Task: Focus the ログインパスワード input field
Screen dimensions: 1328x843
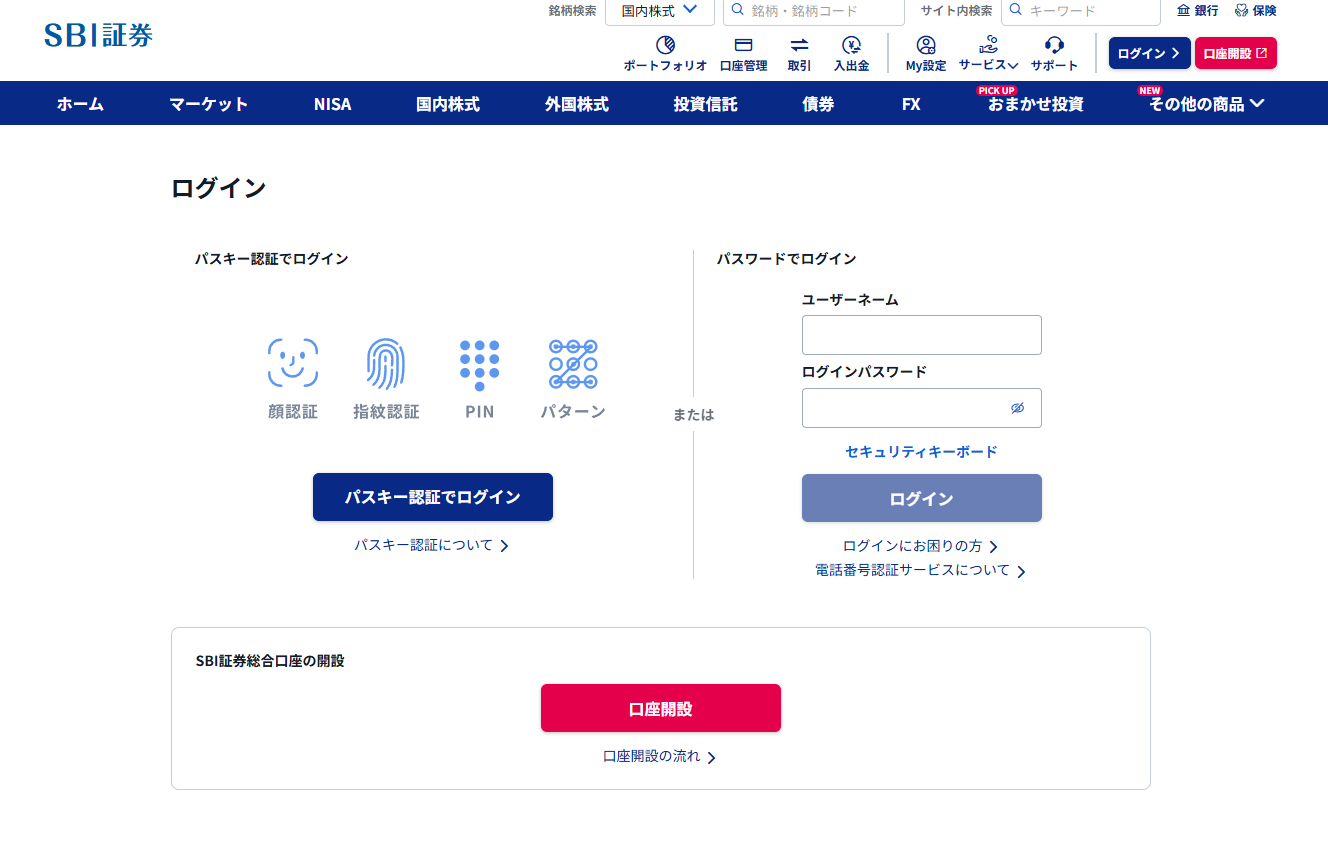Action: coord(922,408)
